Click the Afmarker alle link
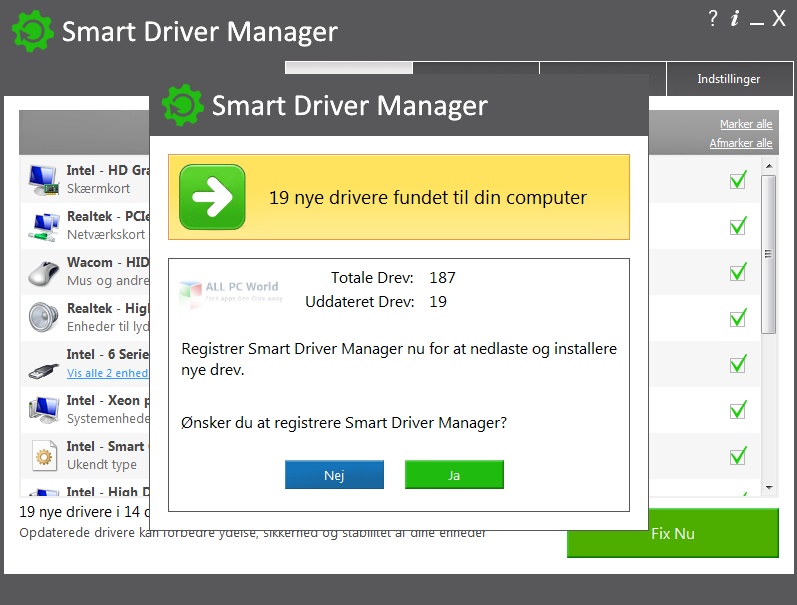This screenshot has width=797, height=605. coord(741,143)
